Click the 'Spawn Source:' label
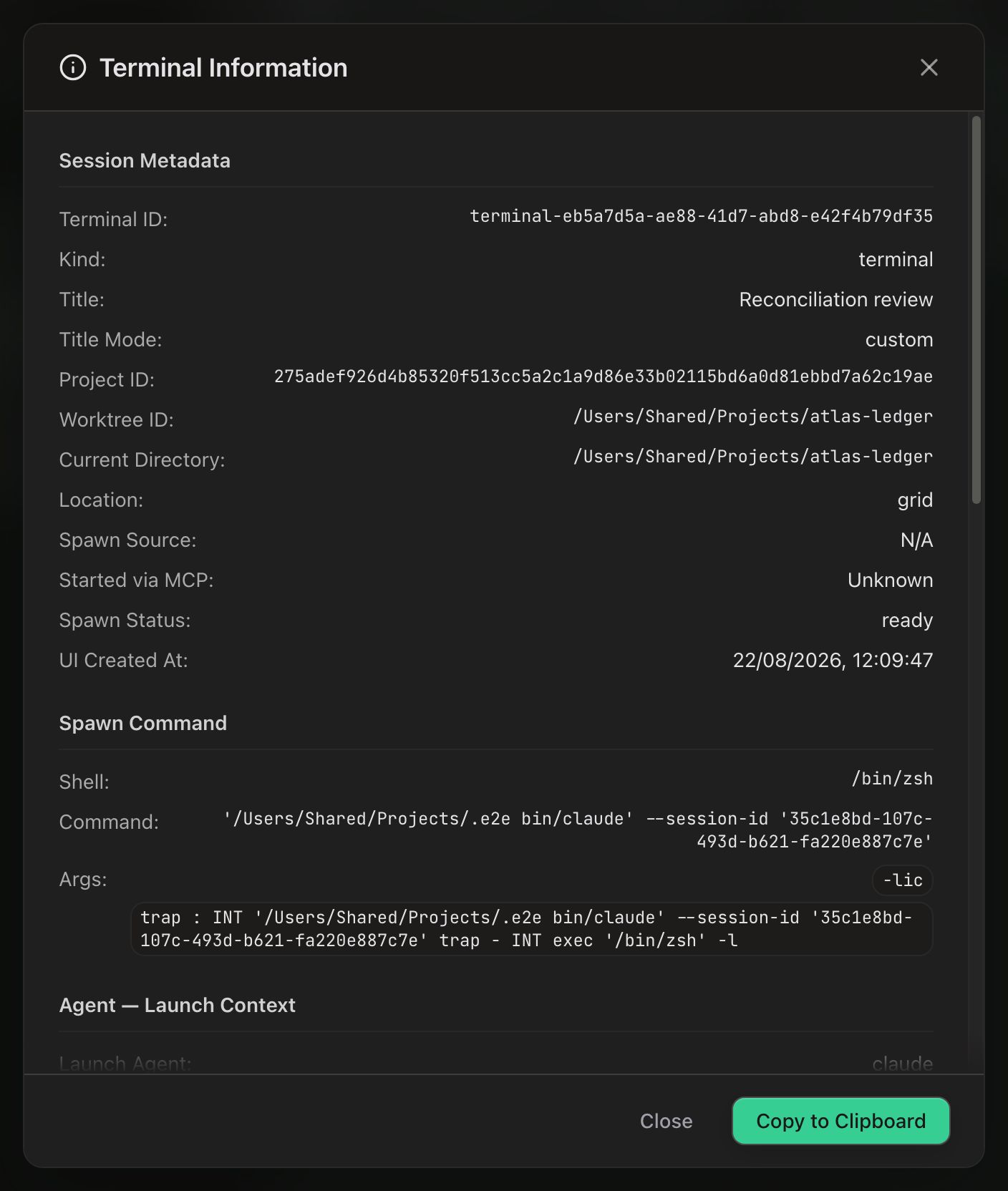Viewport: 1008px width, 1191px height. click(x=128, y=540)
